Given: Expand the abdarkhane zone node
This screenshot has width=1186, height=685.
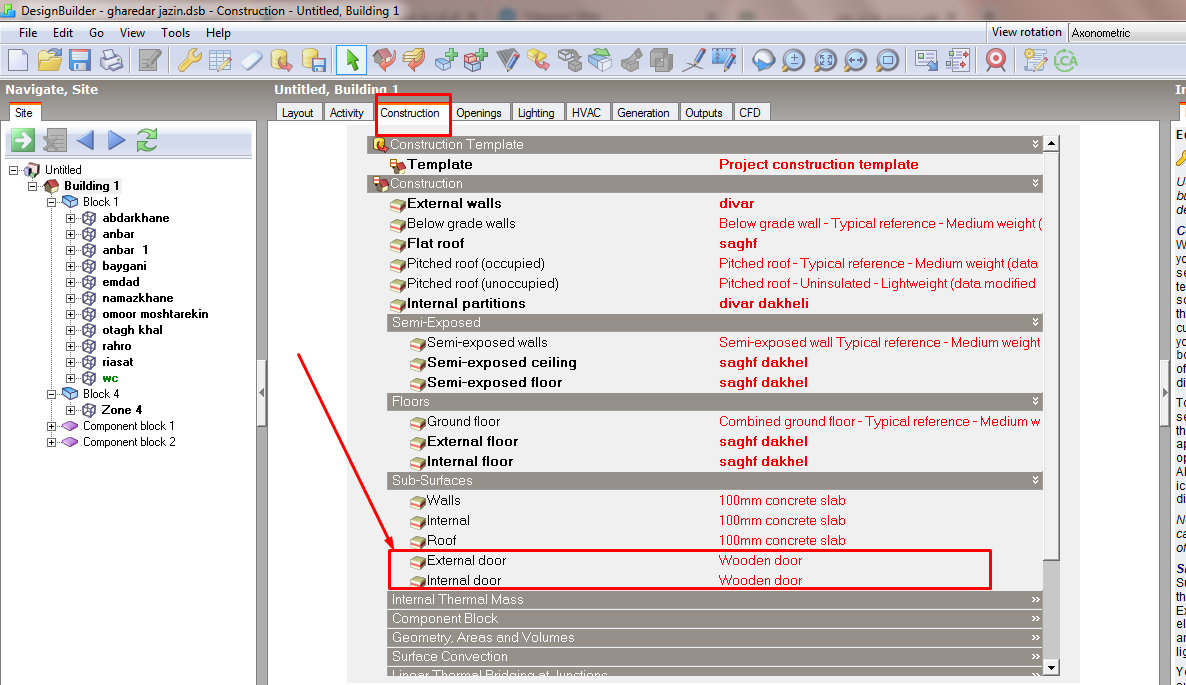Looking at the screenshot, I should click(70, 218).
